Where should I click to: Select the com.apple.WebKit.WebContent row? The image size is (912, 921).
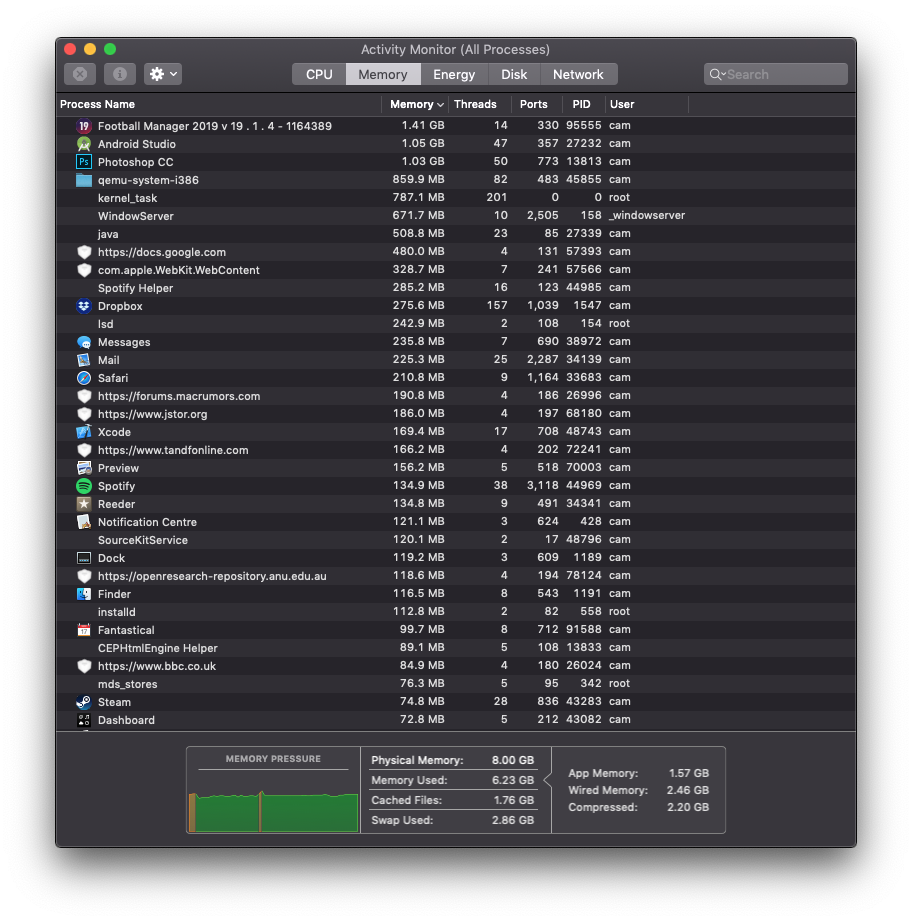(x=456, y=270)
